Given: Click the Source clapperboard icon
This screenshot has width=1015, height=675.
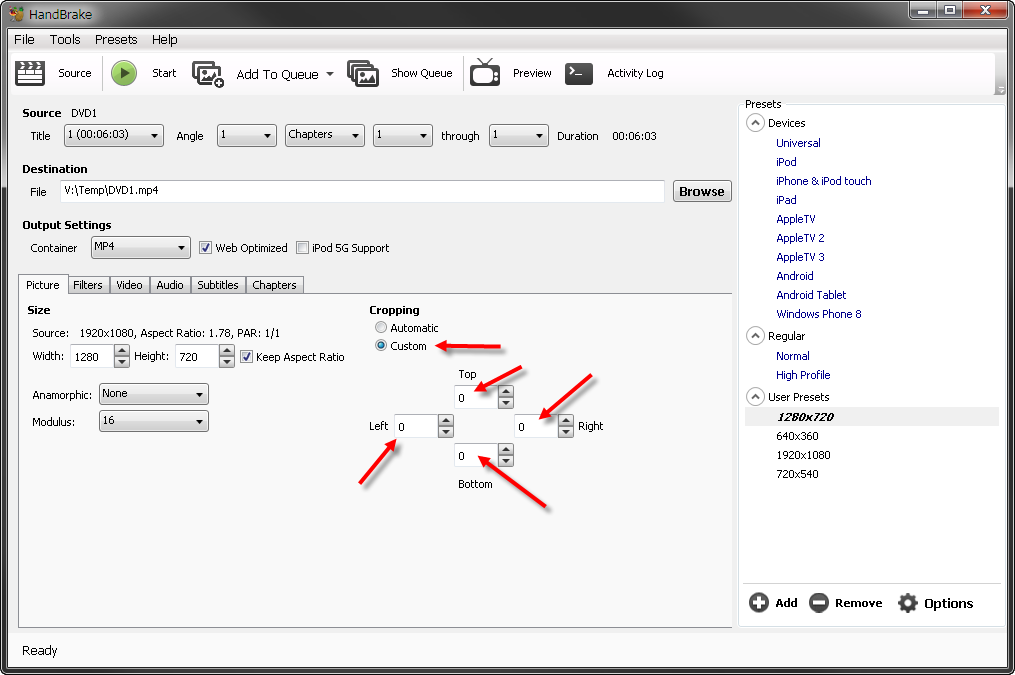Looking at the screenshot, I should (x=31, y=73).
